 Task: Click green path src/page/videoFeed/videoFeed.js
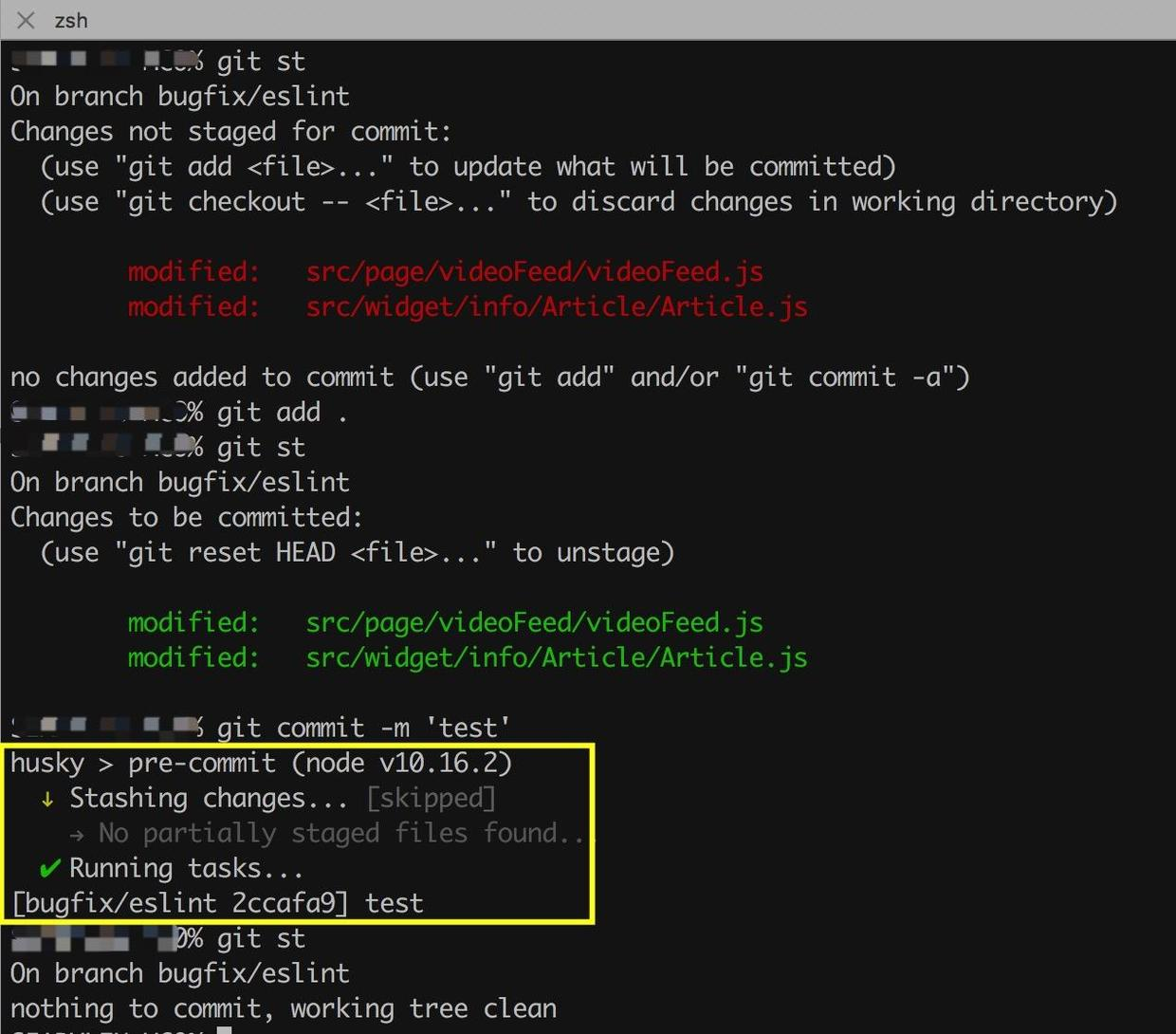pyautogui.click(x=535, y=623)
